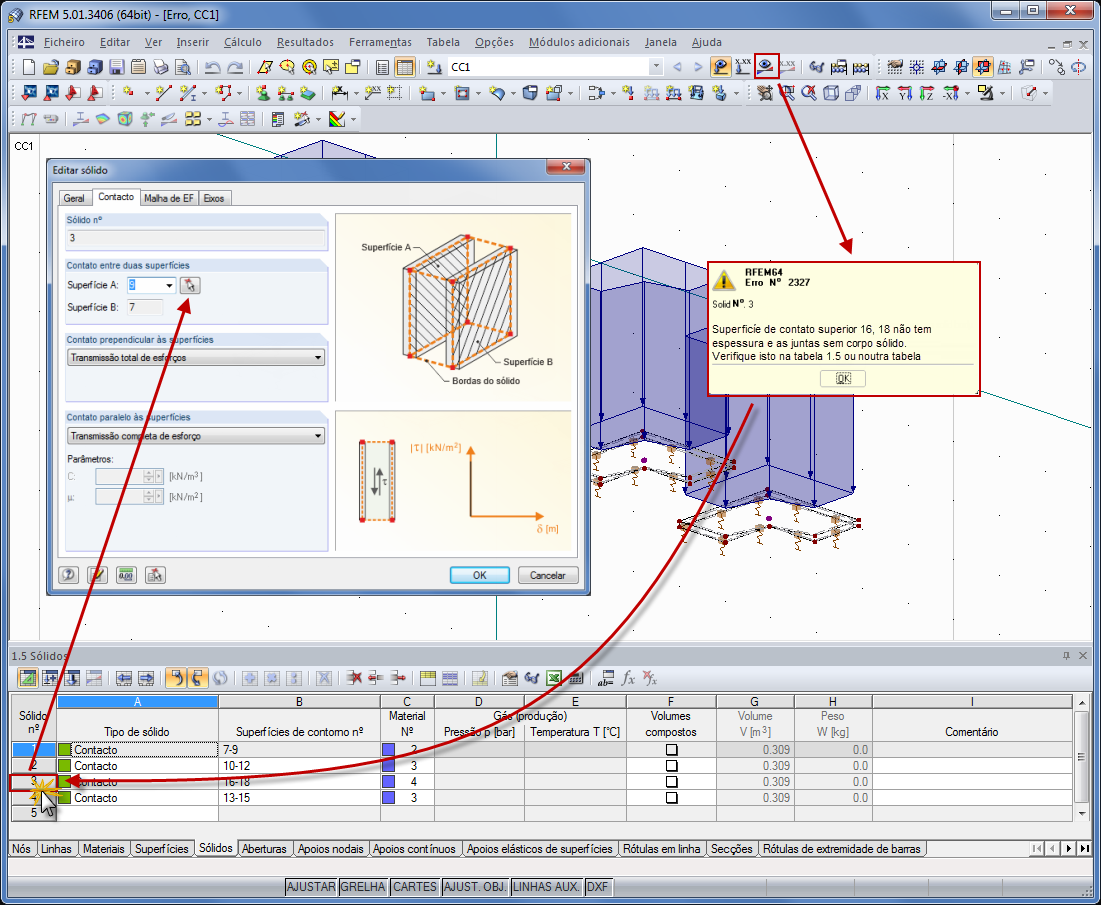Switch to the Superfícies table tab
Viewport: 1101px width, 905px height.
161,849
